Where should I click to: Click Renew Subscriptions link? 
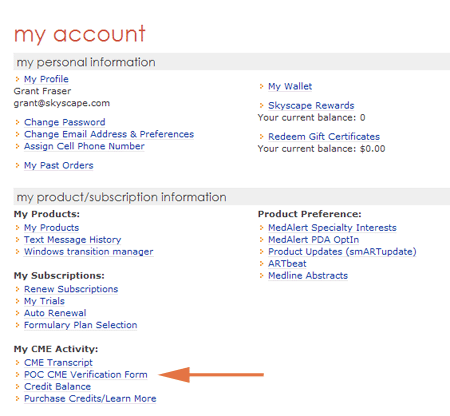[71, 289]
